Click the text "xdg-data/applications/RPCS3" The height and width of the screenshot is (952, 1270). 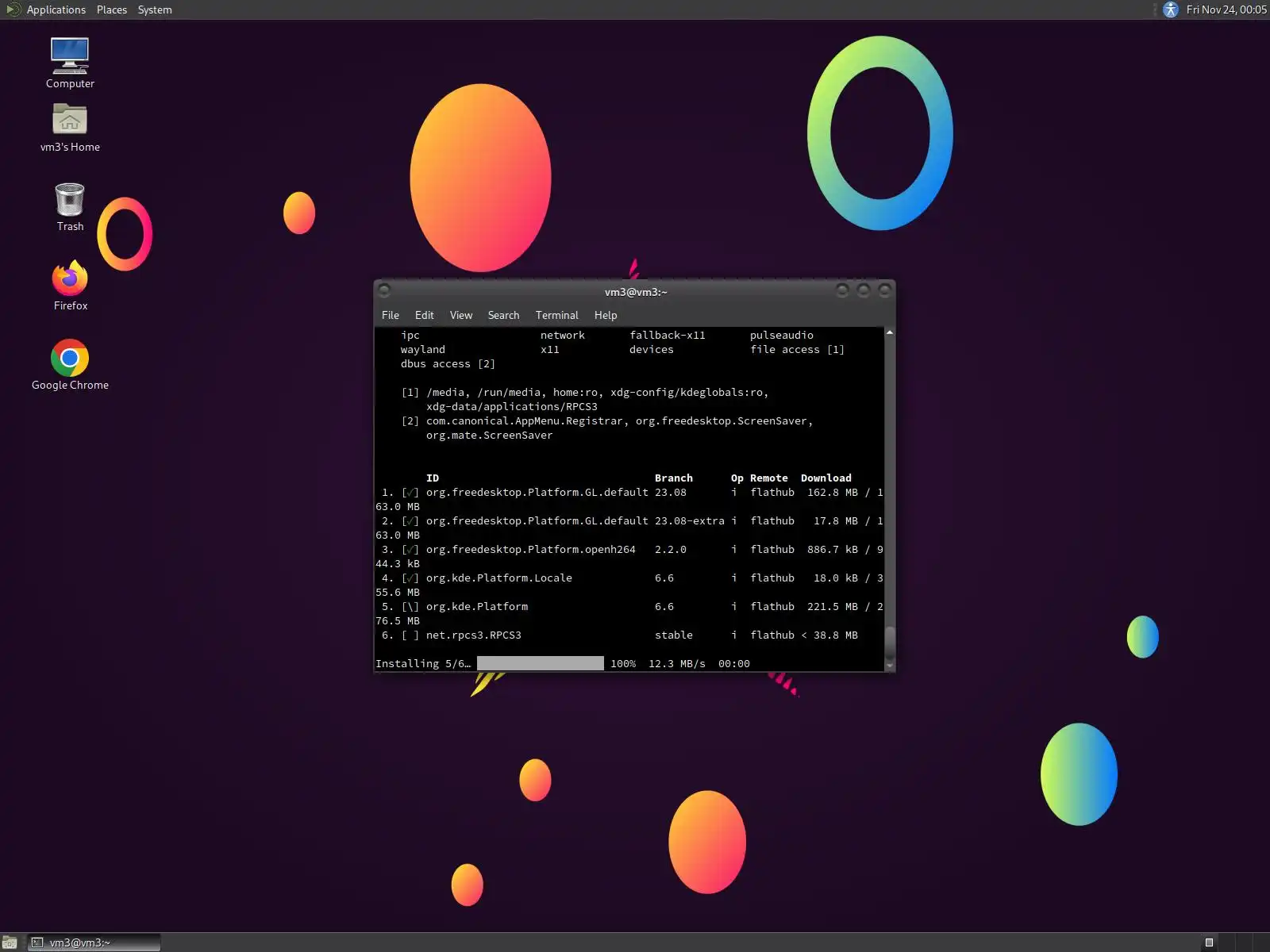[x=512, y=406]
